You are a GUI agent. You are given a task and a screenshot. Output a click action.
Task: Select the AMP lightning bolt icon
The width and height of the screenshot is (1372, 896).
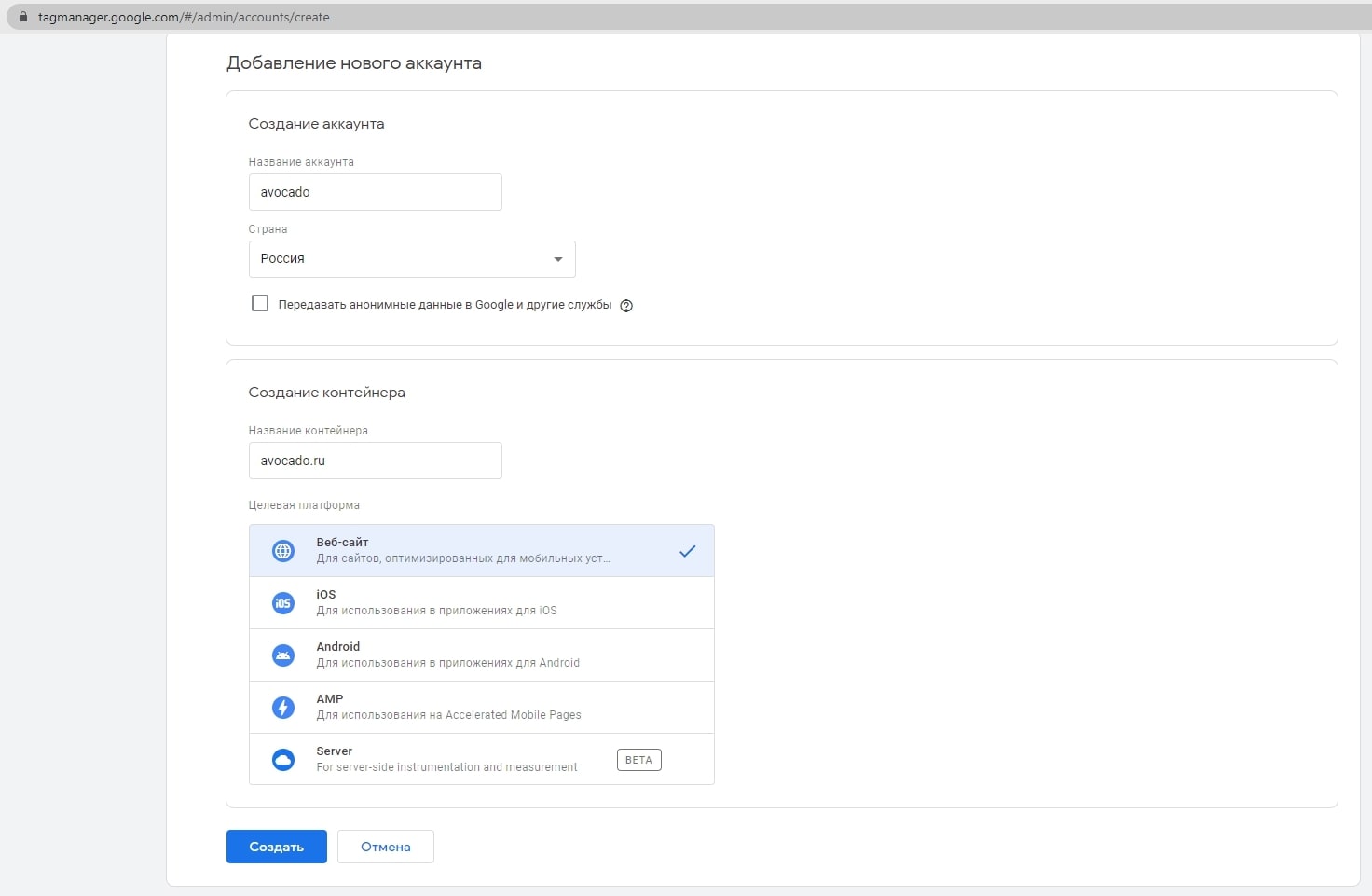coord(282,707)
